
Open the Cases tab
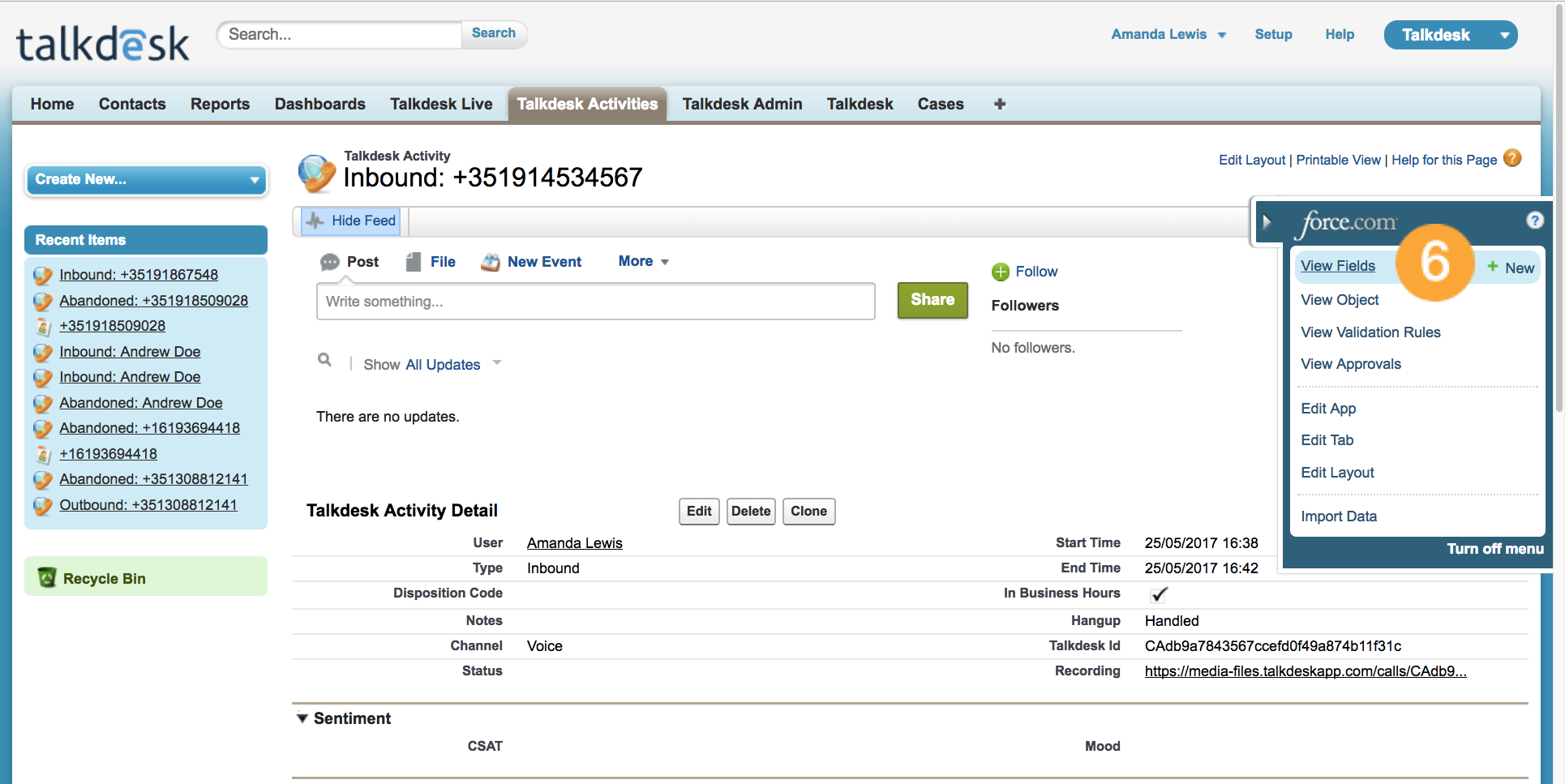point(941,104)
